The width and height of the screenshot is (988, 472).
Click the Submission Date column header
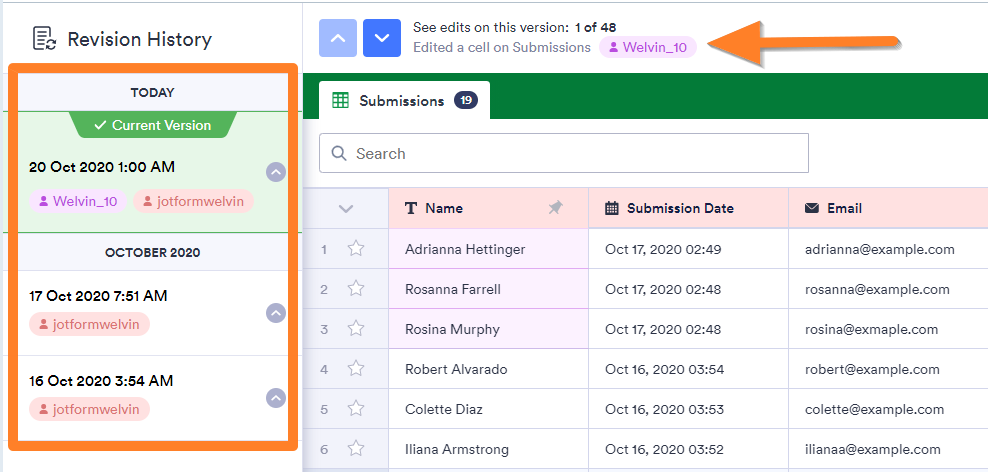(x=680, y=208)
